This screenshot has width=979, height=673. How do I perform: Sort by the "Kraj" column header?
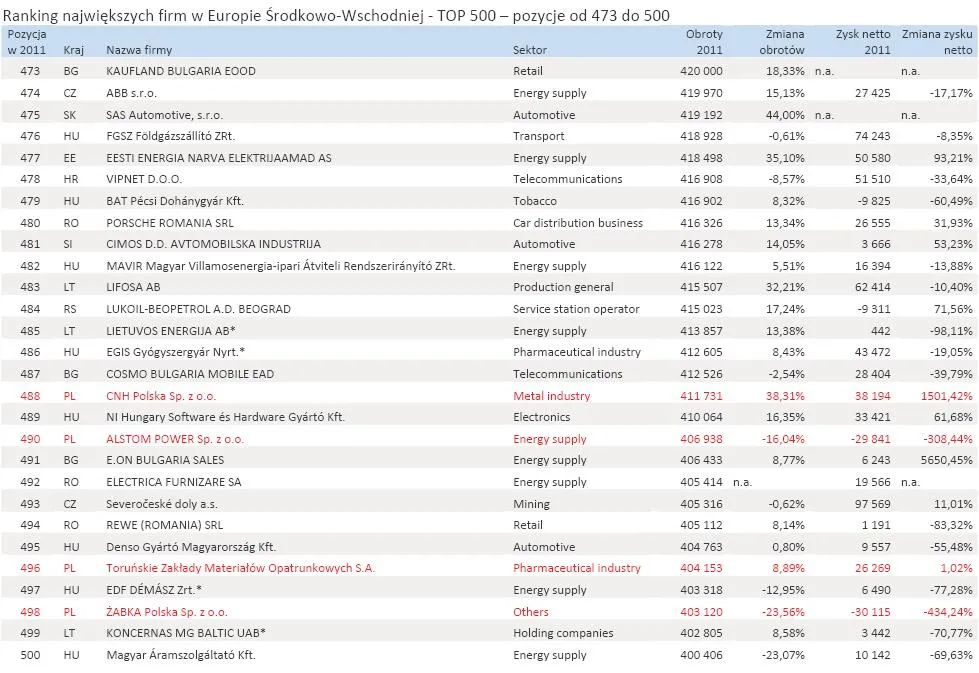pos(73,49)
